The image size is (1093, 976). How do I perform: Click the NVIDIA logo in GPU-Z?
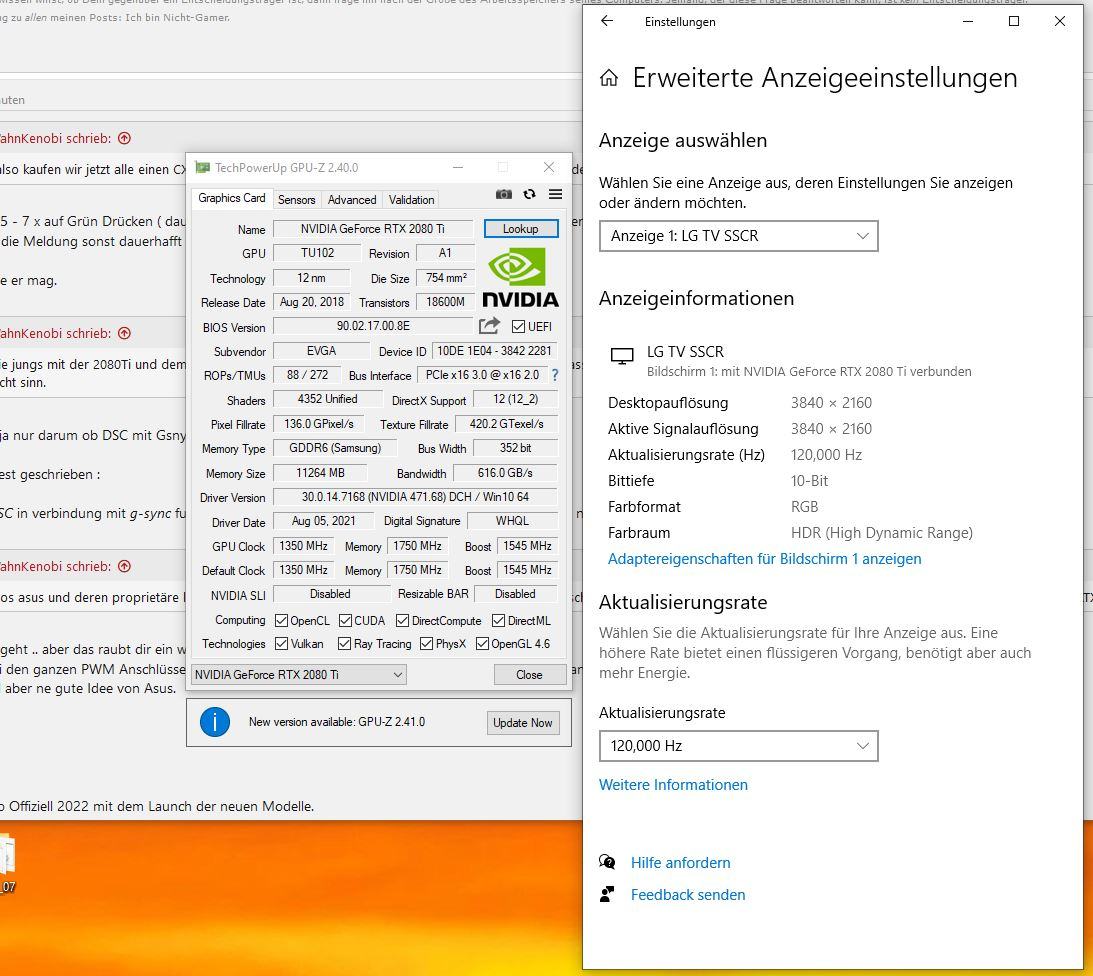(520, 277)
